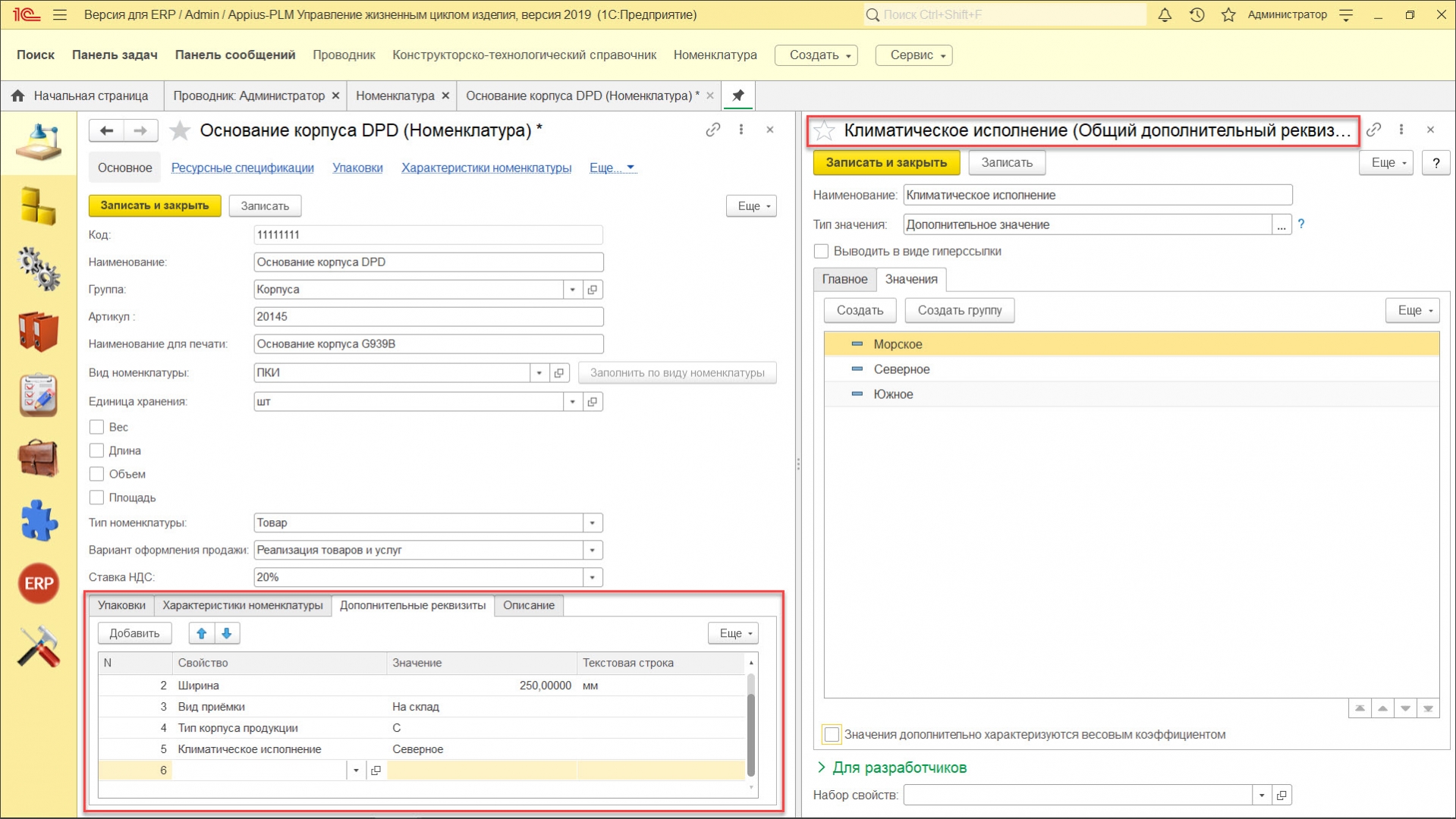This screenshot has width=1456, height=819.
Task: Expand the Ставка НДС dropdown
Action: (x=592, y=577)
